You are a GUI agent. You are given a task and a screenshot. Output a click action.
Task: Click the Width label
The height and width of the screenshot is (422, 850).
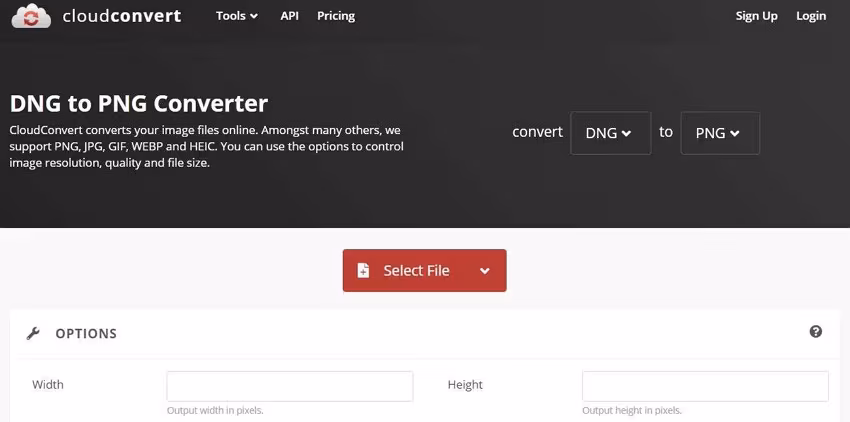tap(48, 385)
